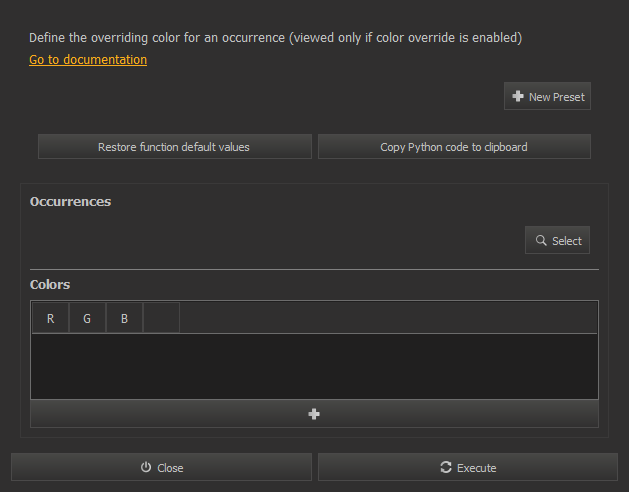This screenshot has height=492, width=629.
Task: Click Copy Python code to clipboard
Action: coord(454,146)
